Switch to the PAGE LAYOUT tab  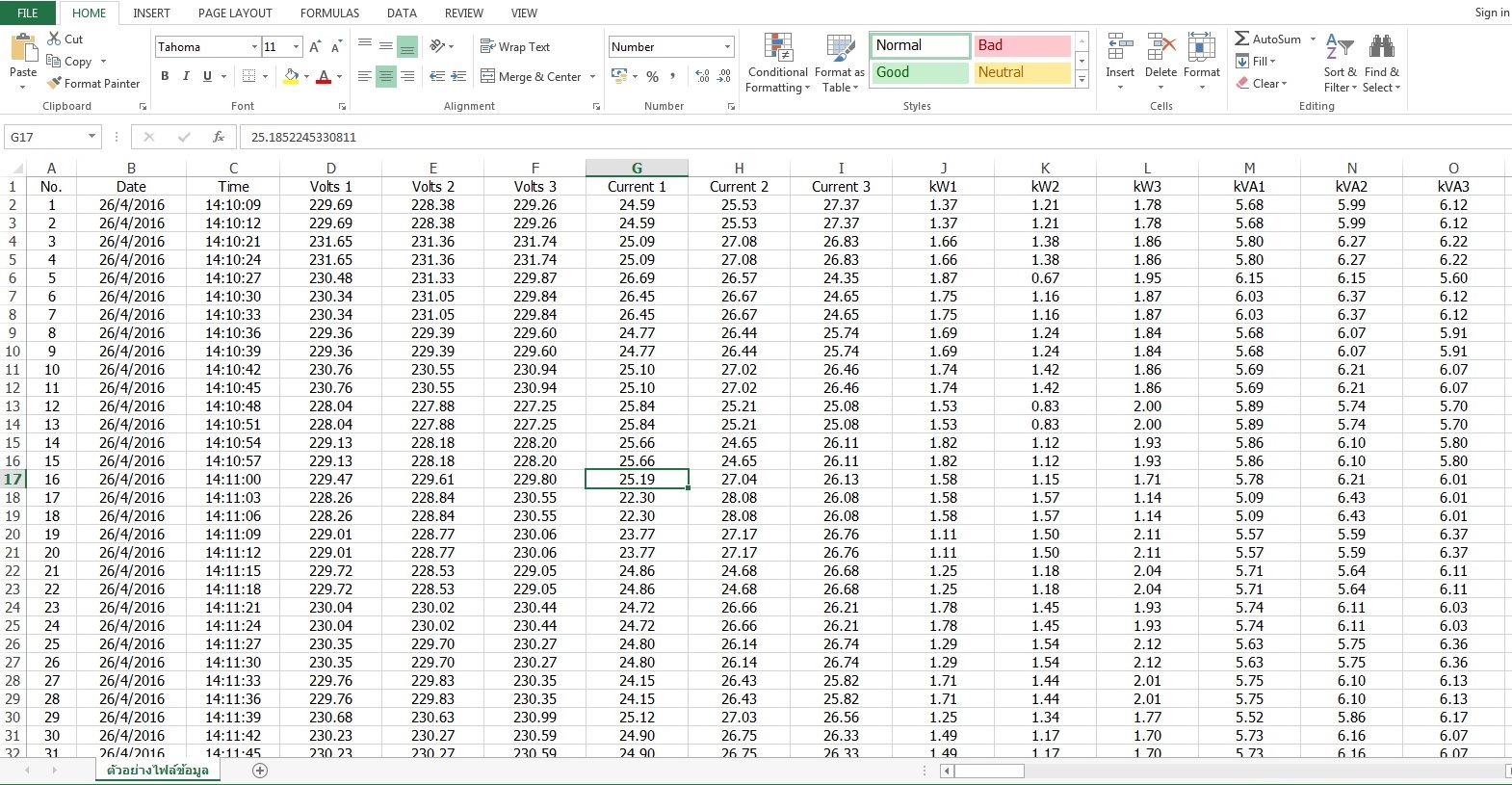[x=235, y=13]
